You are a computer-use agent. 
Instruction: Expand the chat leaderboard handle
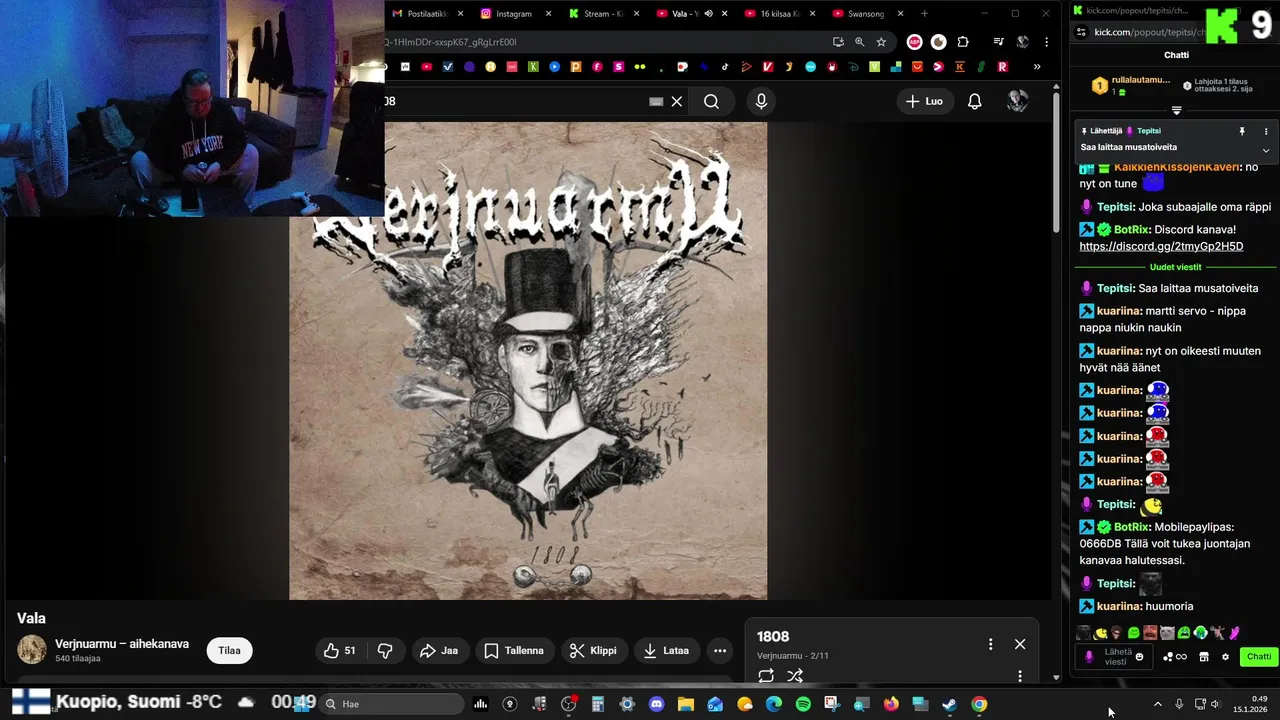pos(1176,110)
